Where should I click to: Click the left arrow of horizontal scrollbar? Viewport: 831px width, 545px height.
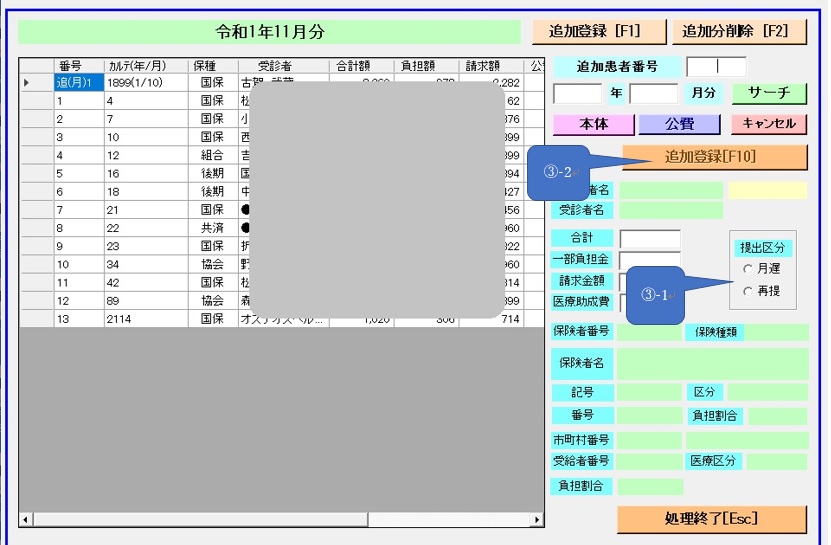point(26,520)
